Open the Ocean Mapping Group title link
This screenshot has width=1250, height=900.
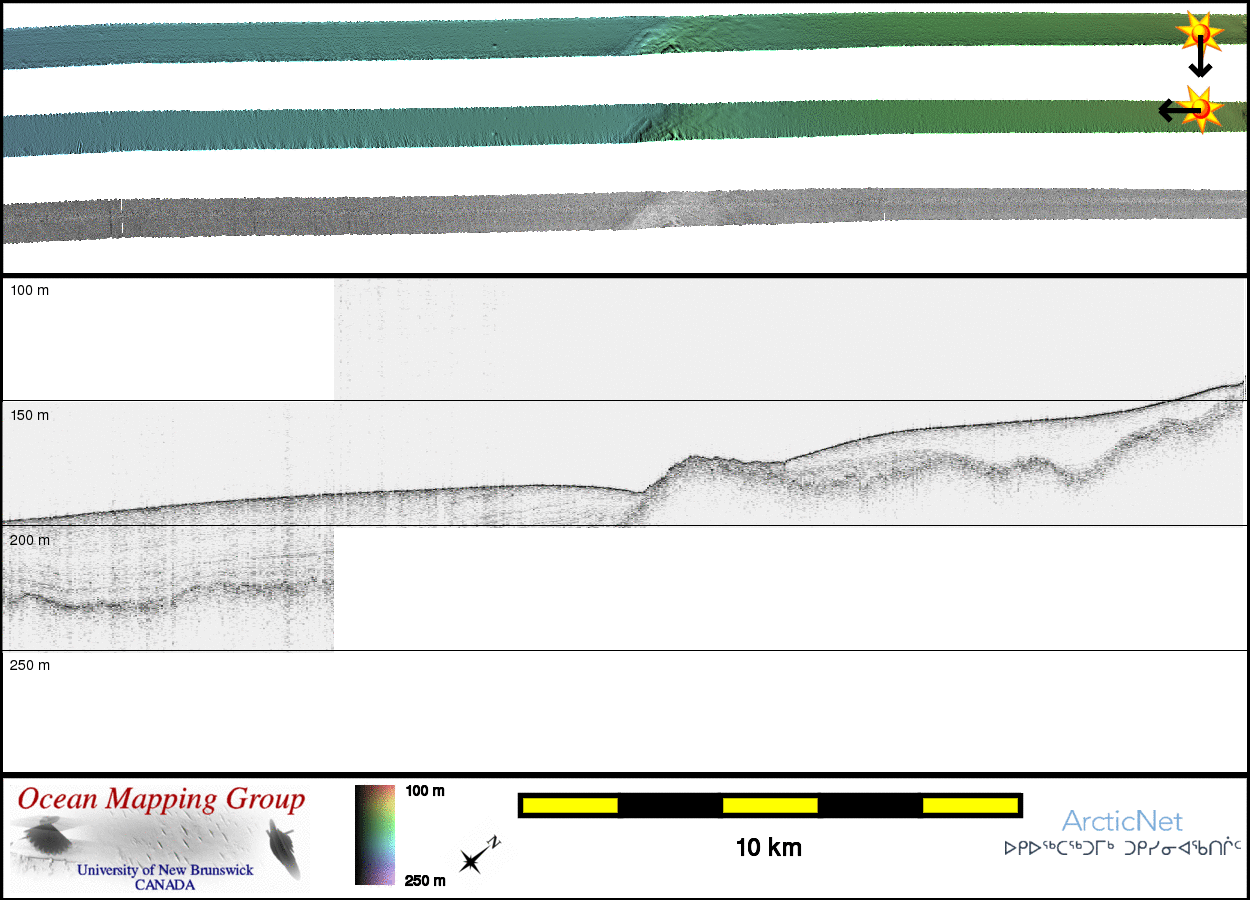161,800
